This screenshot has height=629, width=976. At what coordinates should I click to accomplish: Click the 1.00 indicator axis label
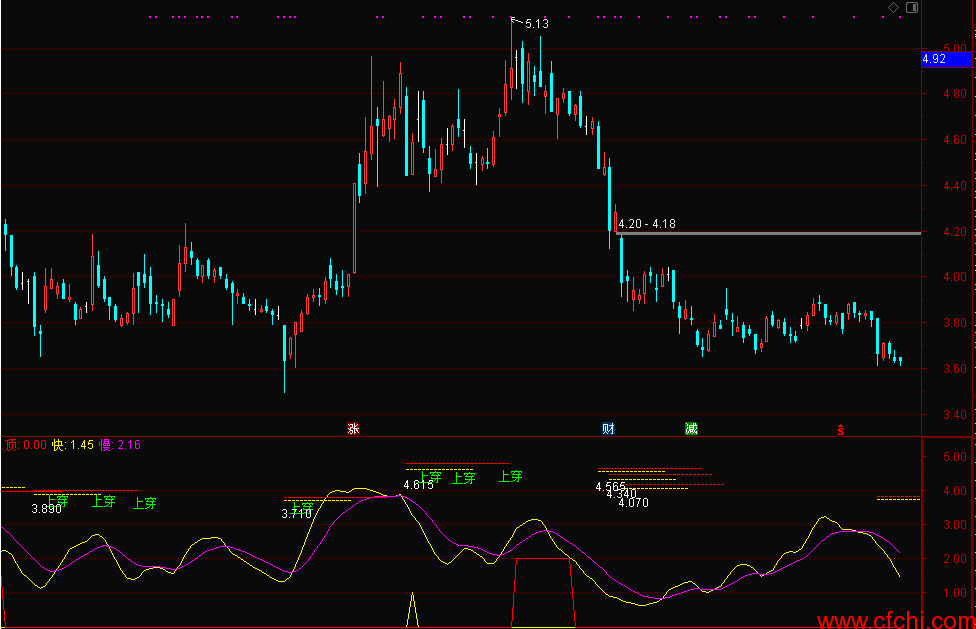tap(955, 593)
